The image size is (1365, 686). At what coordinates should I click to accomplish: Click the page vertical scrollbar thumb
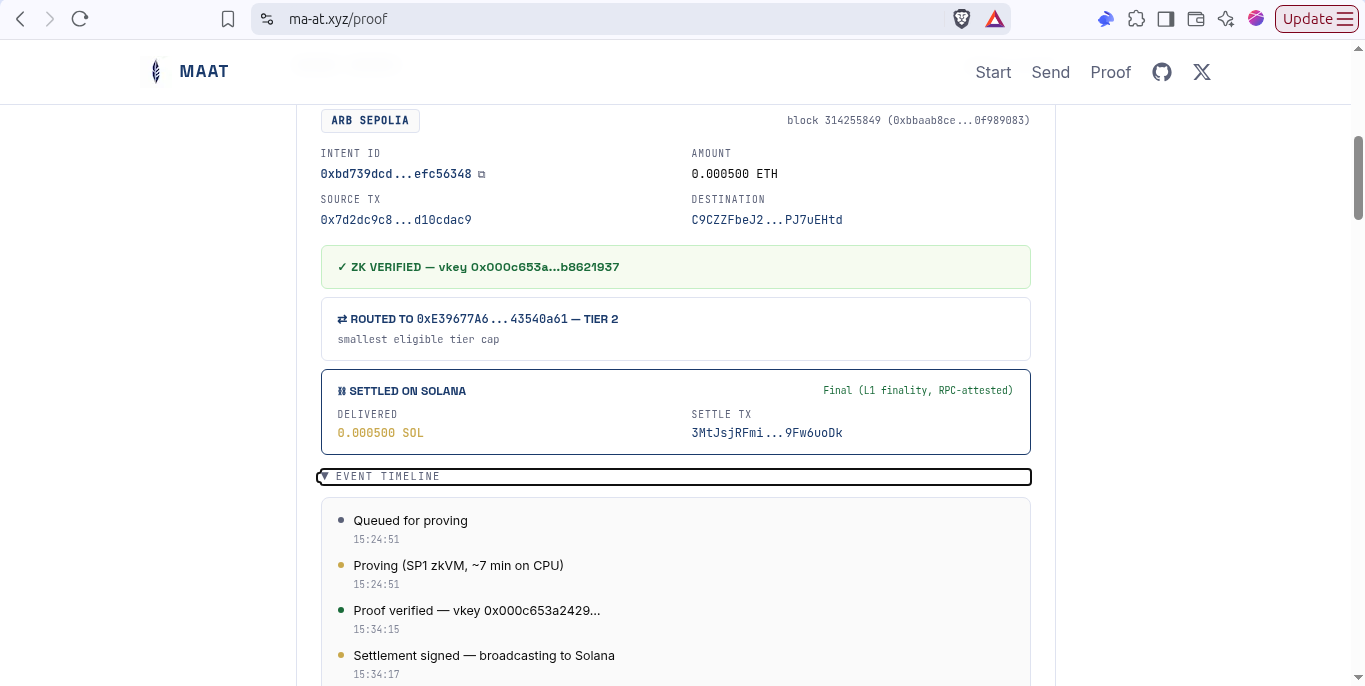(x=1358, y=177)
